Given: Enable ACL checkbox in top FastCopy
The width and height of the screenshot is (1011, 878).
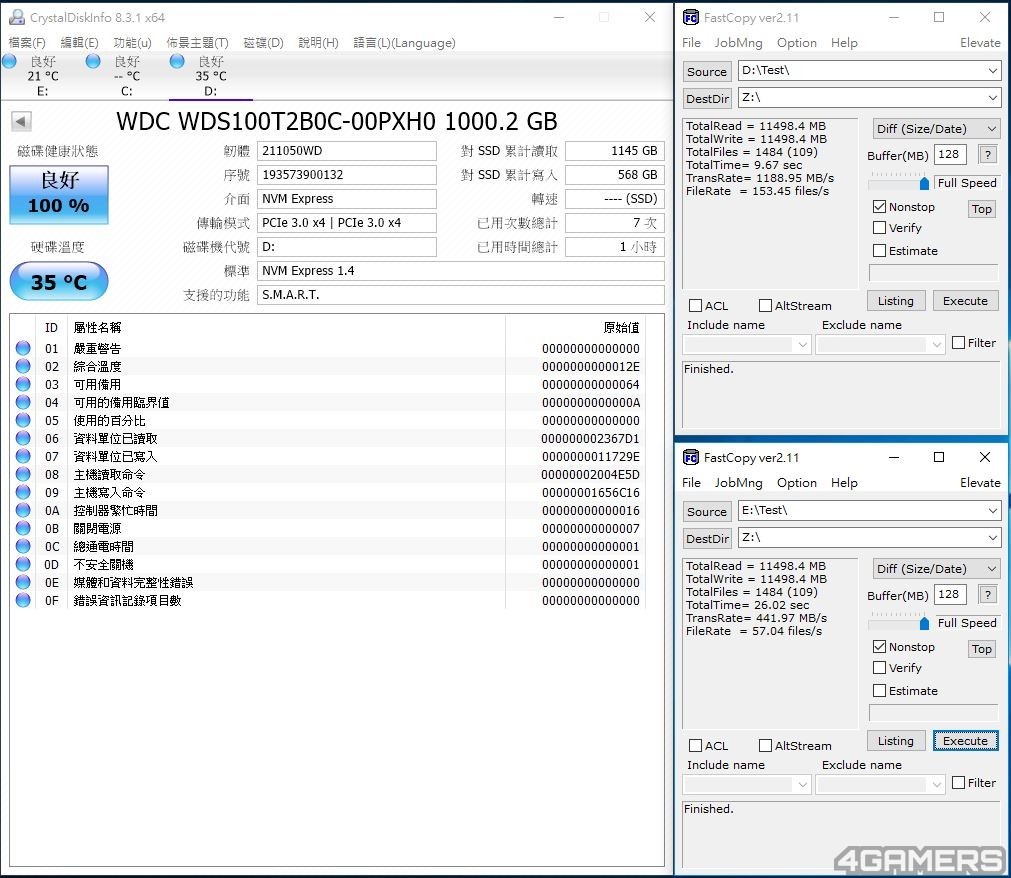Looking at the screenshot, I should pos(695,306).
